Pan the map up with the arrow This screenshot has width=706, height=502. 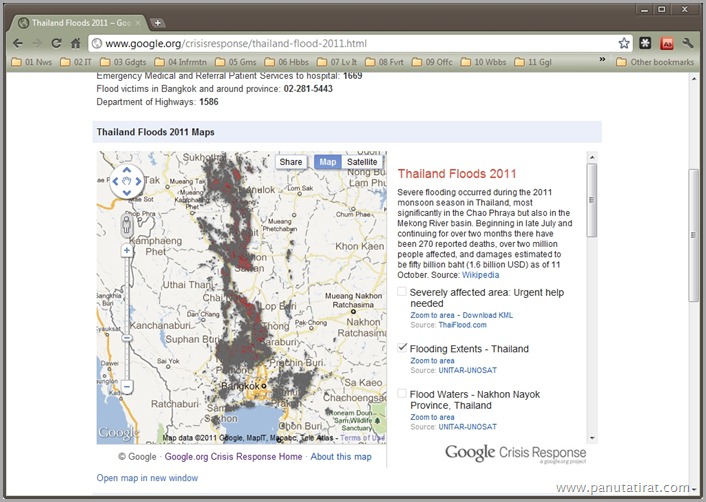tap(127, 170)
